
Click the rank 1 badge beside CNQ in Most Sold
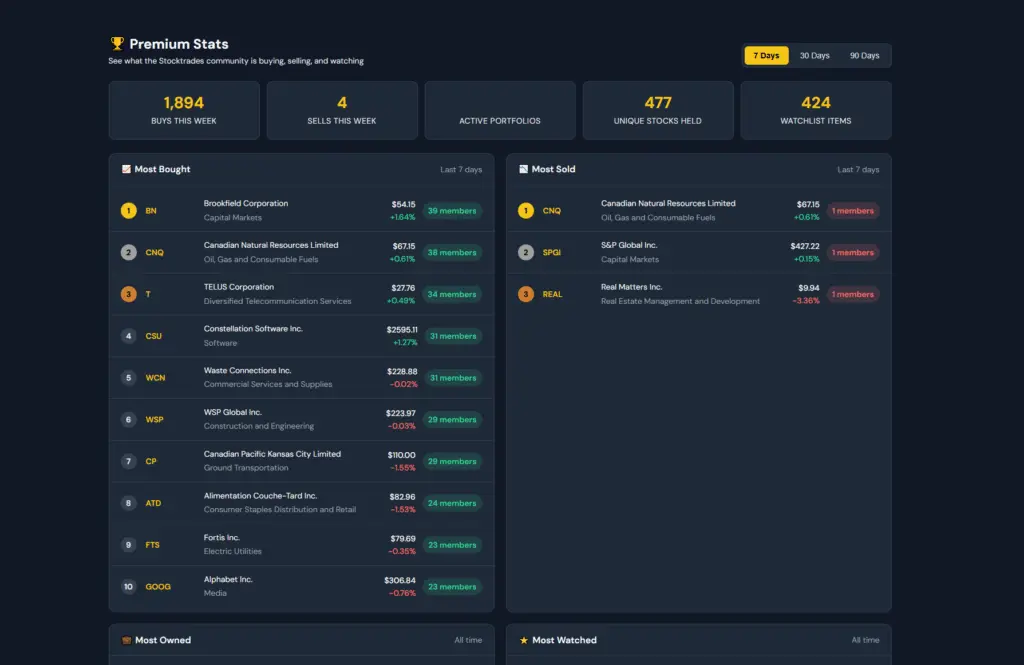click(x=526, y=210)
